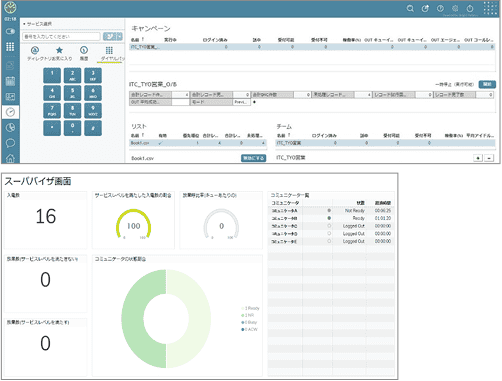This screenshot has width=502, height=381.
Task: Tap the keypad asterisk key
Action: [x=52, y=128]
